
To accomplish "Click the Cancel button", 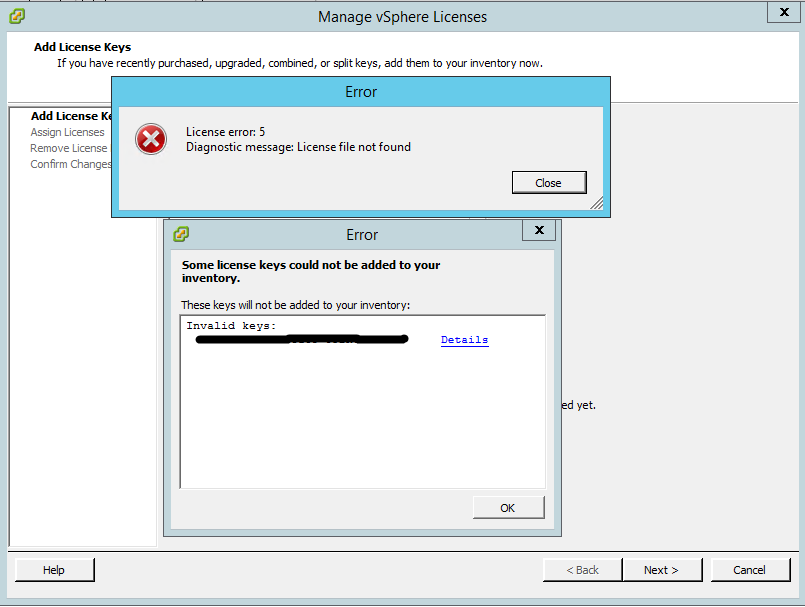I will (x=750, y=570).
